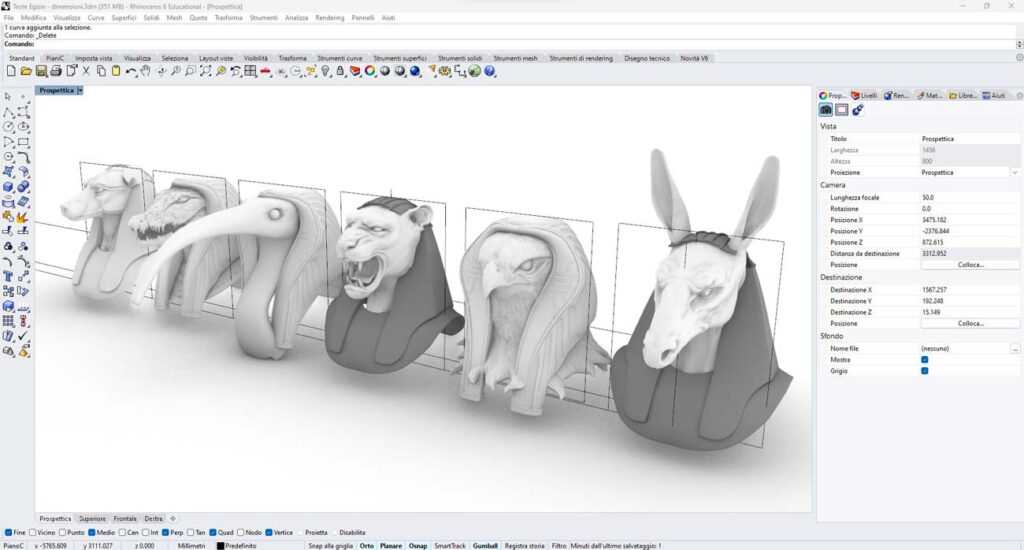The image size is (1024, 550).
Task: Switch to the Disegno tecnico toolbar tab
Action: point(647,58)
